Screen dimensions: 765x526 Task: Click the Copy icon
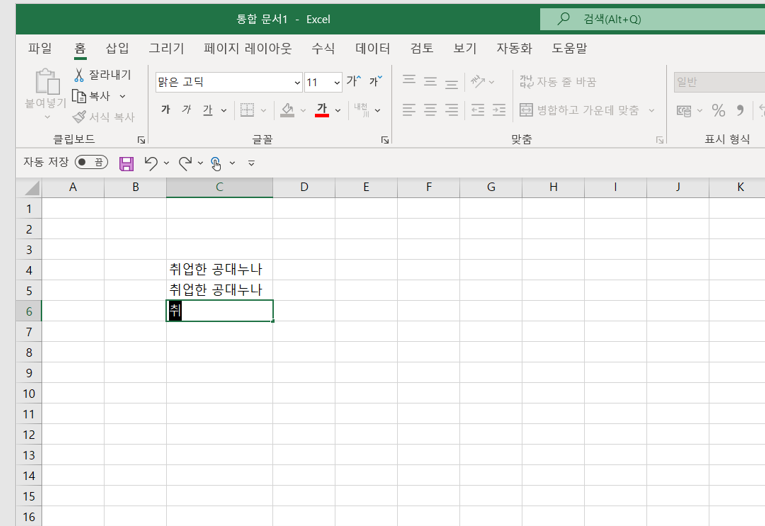(x=79, y=96)
